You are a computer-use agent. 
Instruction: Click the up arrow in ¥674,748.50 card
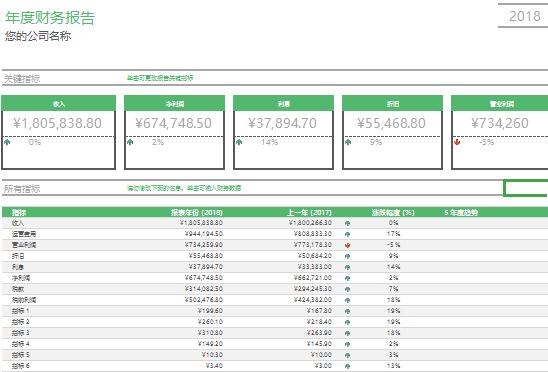(130, 142)
